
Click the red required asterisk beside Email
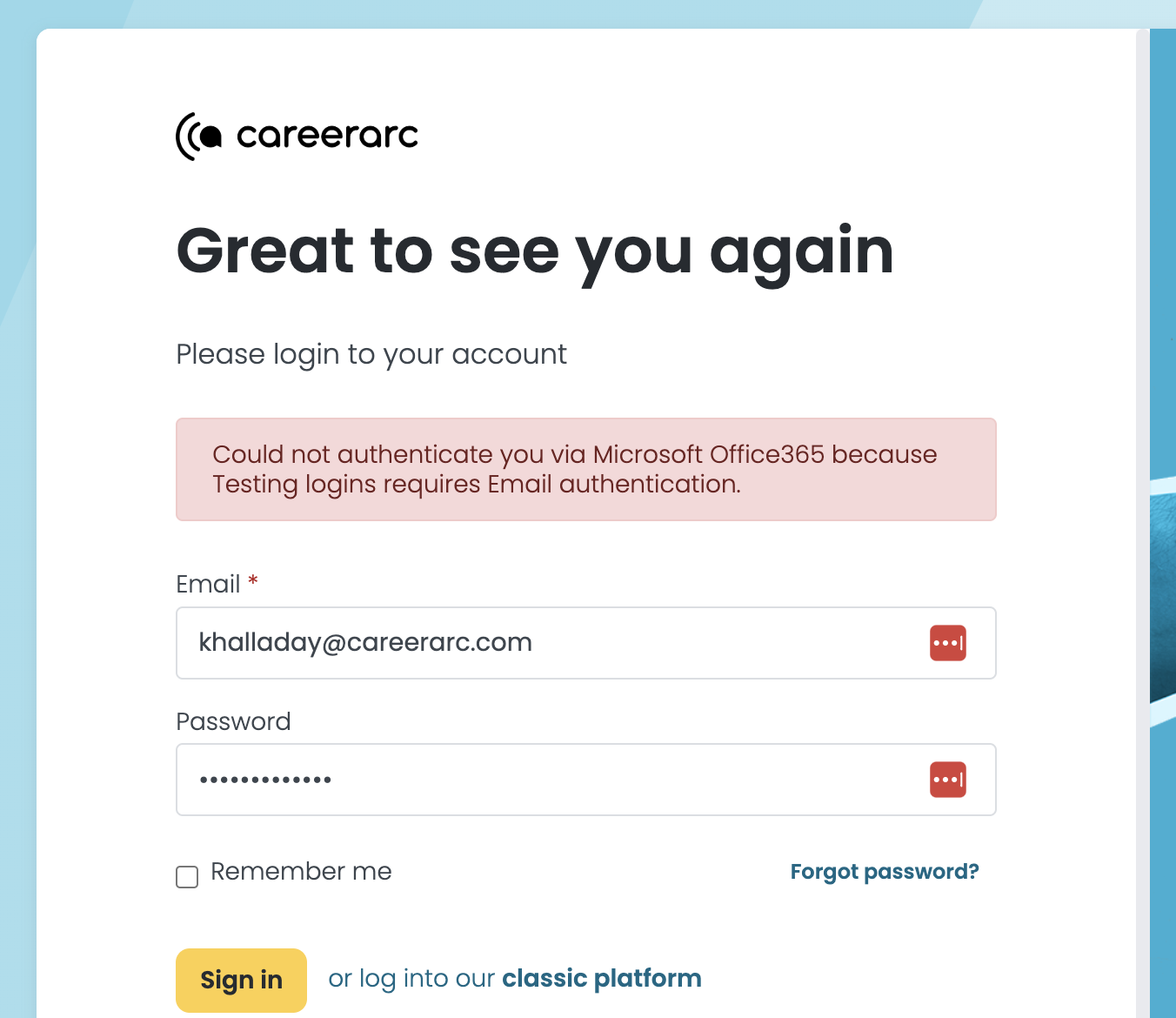pyautogui.click(x=253, y=580)
